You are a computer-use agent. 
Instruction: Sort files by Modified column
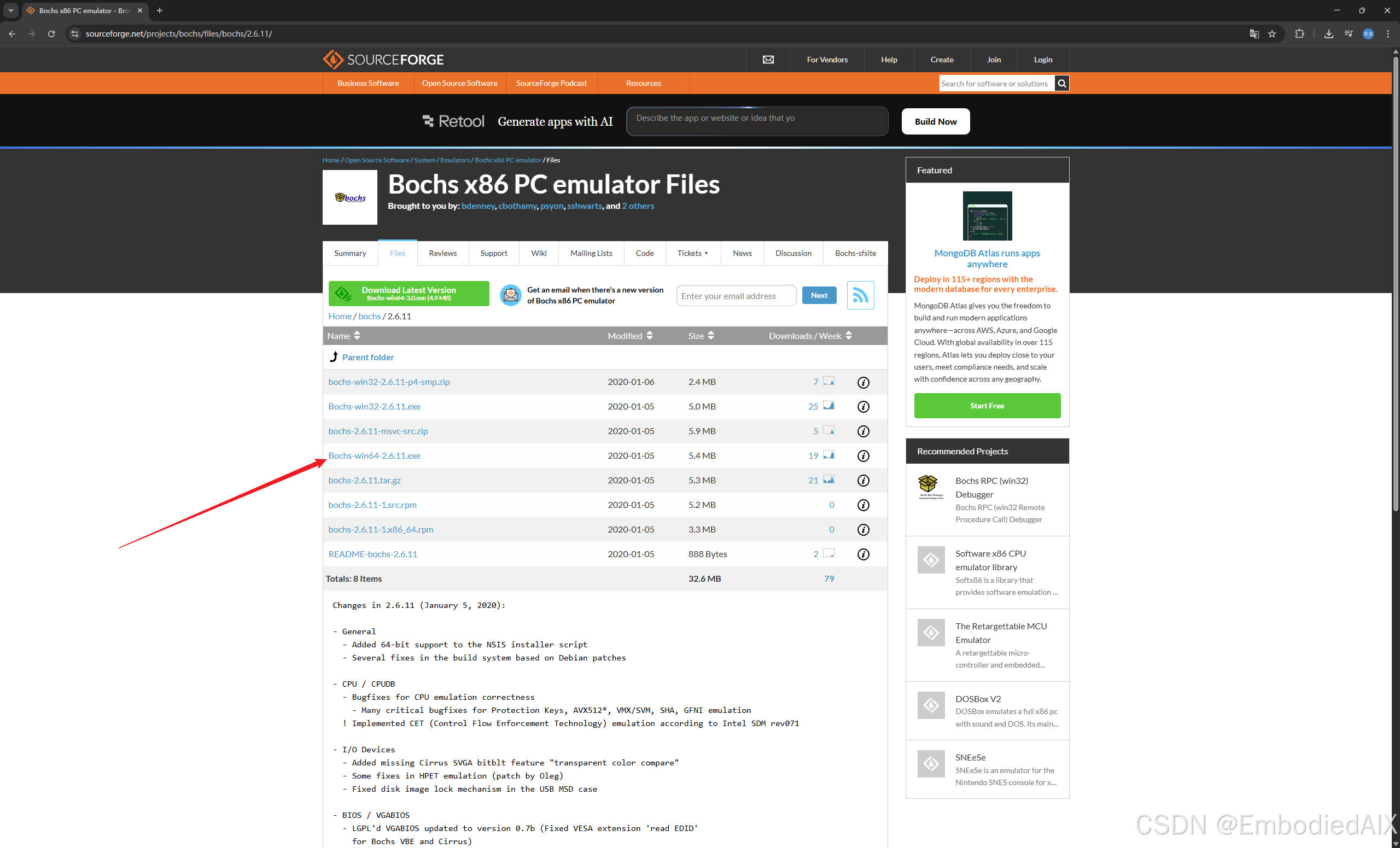(630, 336)
